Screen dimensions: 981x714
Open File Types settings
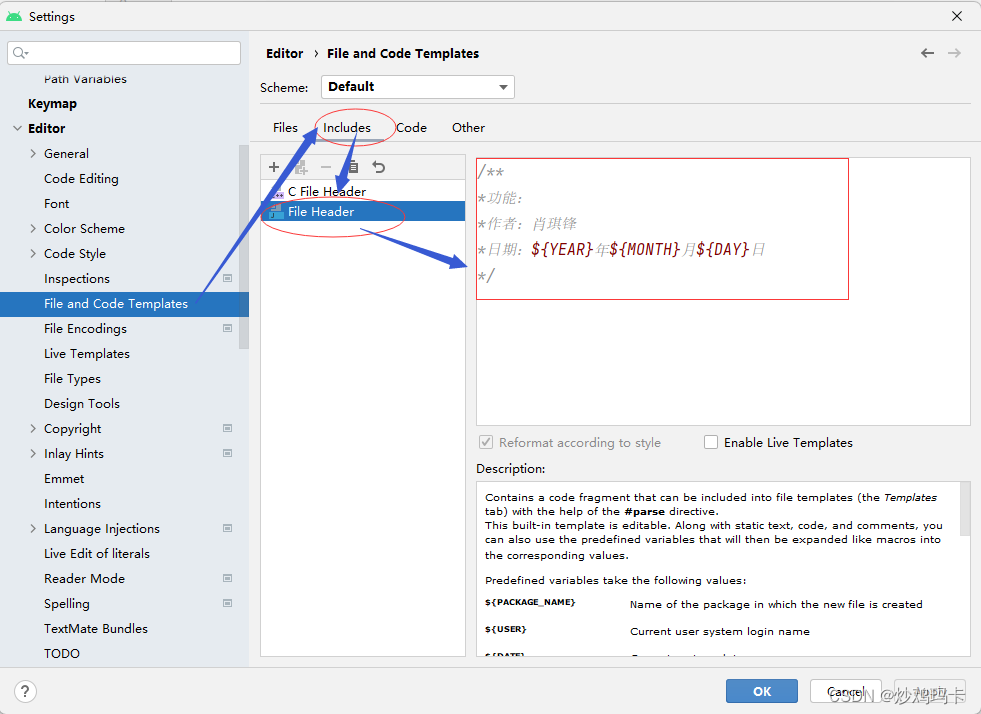73,379
